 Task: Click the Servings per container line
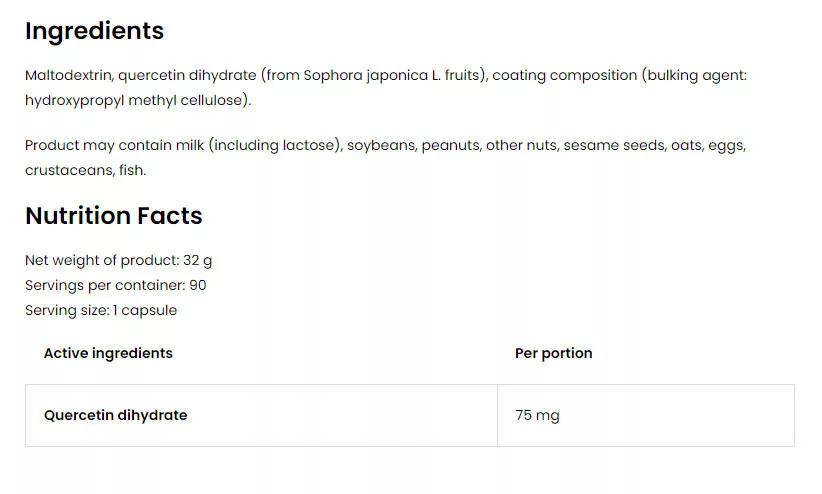coord(116,285)
